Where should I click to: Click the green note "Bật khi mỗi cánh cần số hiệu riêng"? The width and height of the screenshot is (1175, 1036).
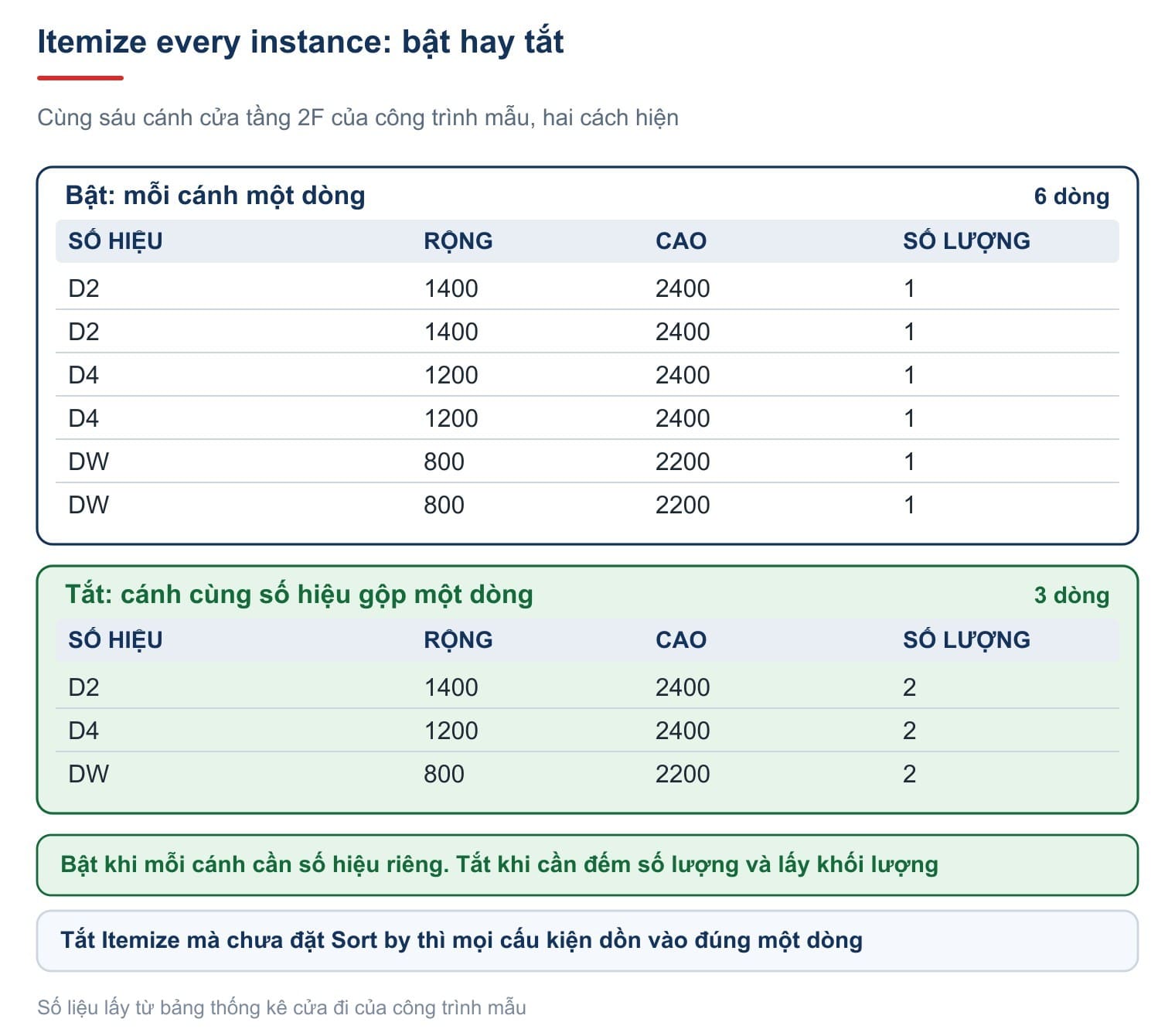pyautogui.click(x=587, y=865)
